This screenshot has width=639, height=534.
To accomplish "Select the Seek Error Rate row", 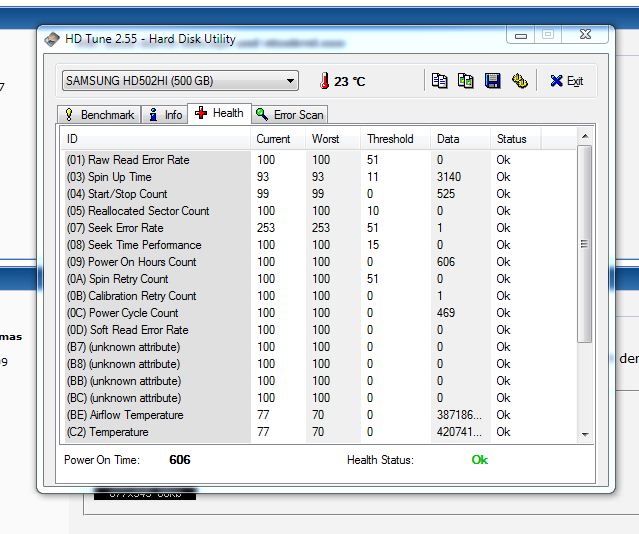I will click(320, 228).
